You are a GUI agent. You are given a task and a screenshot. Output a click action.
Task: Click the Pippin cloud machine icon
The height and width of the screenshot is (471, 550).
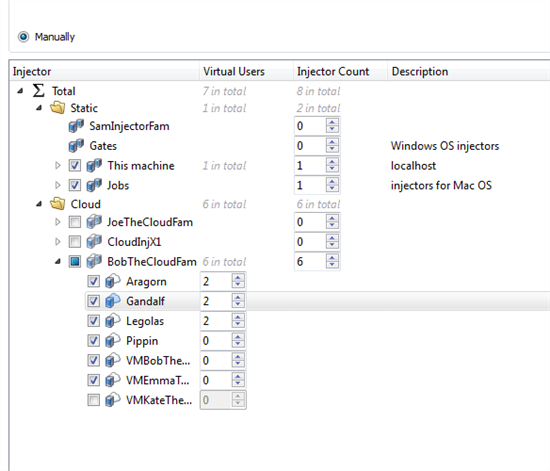point(113,341)
